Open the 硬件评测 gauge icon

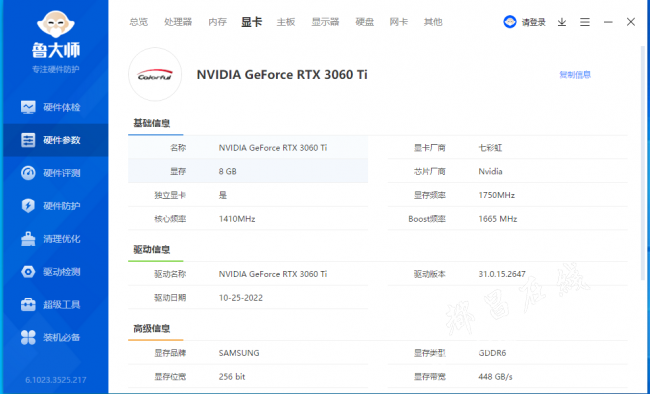28,173
